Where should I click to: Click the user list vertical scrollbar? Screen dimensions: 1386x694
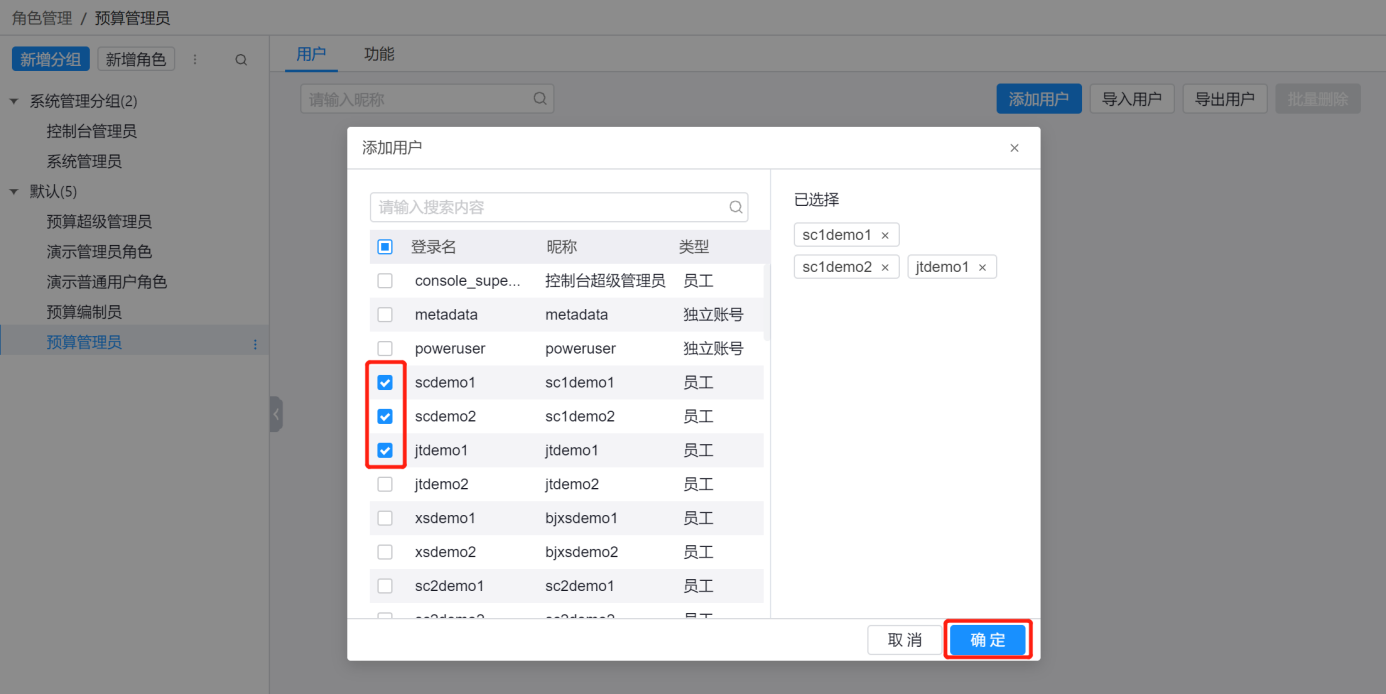pyautogui.click(x=766, y=300)
